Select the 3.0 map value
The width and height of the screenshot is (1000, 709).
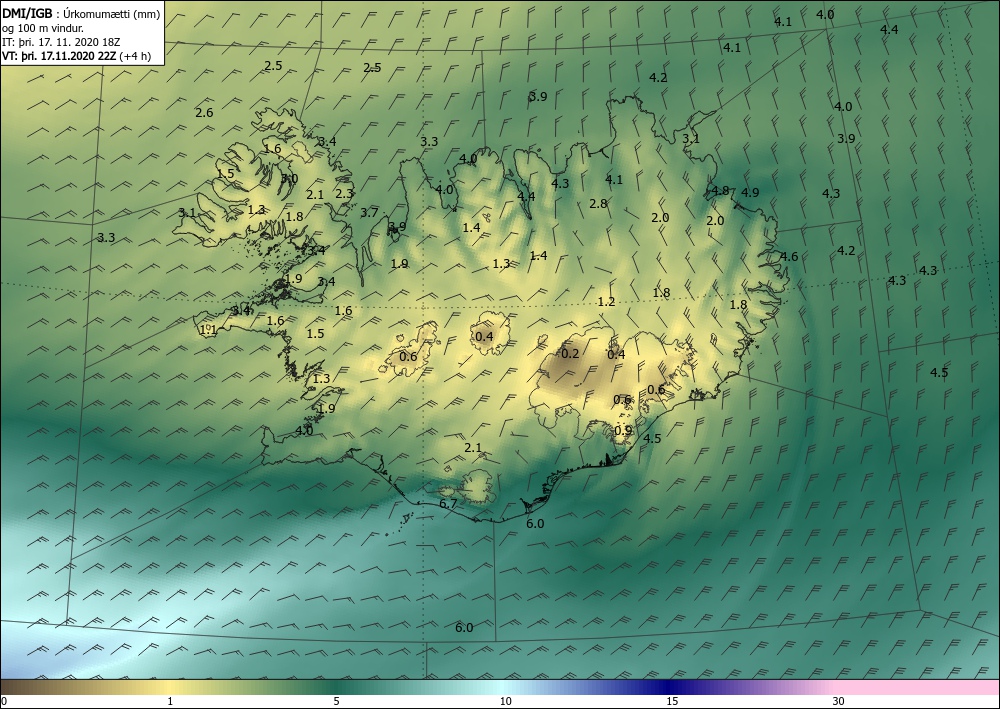(x=290, y=179)
